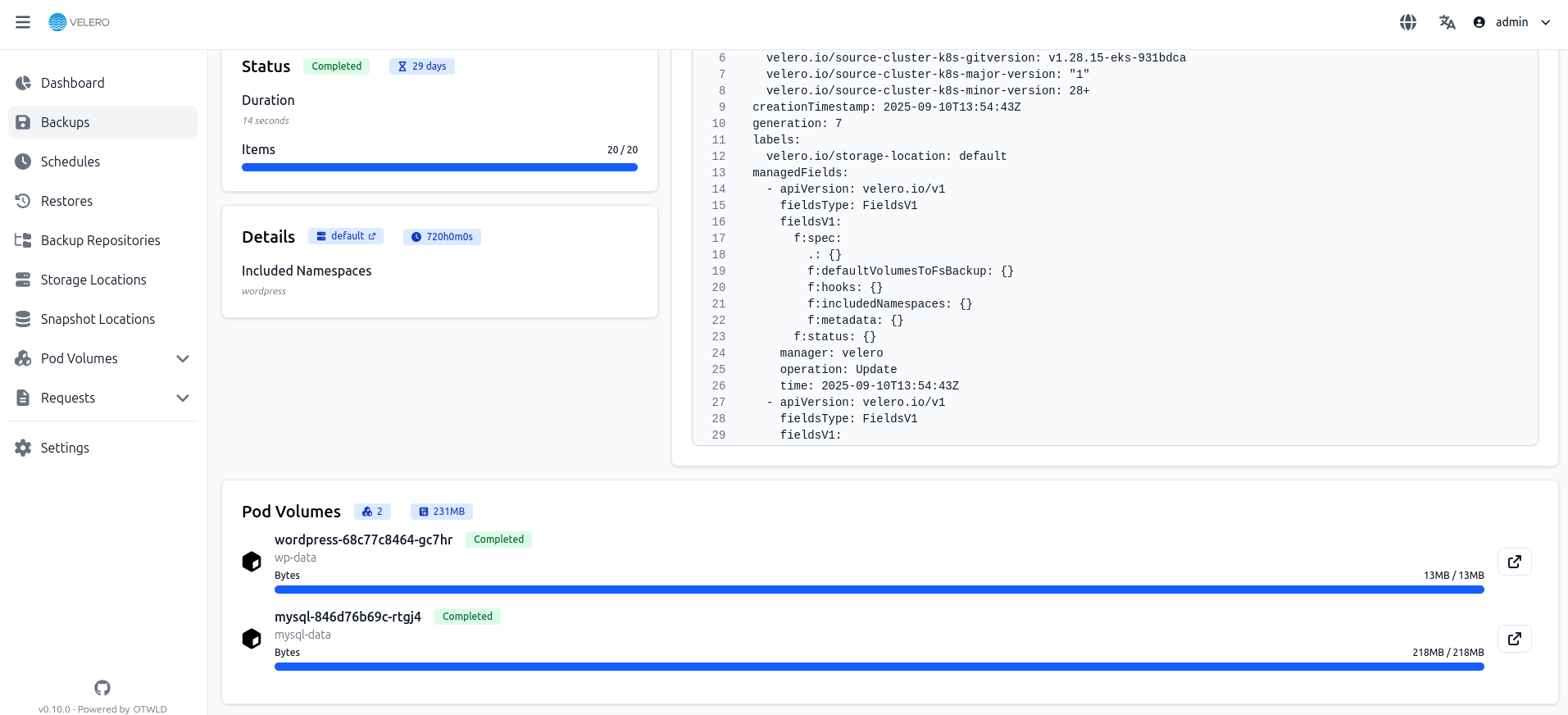Open wordpress pod volume external link
The height and width of the screenshot is (715, 1568).
coord(1514,562)
